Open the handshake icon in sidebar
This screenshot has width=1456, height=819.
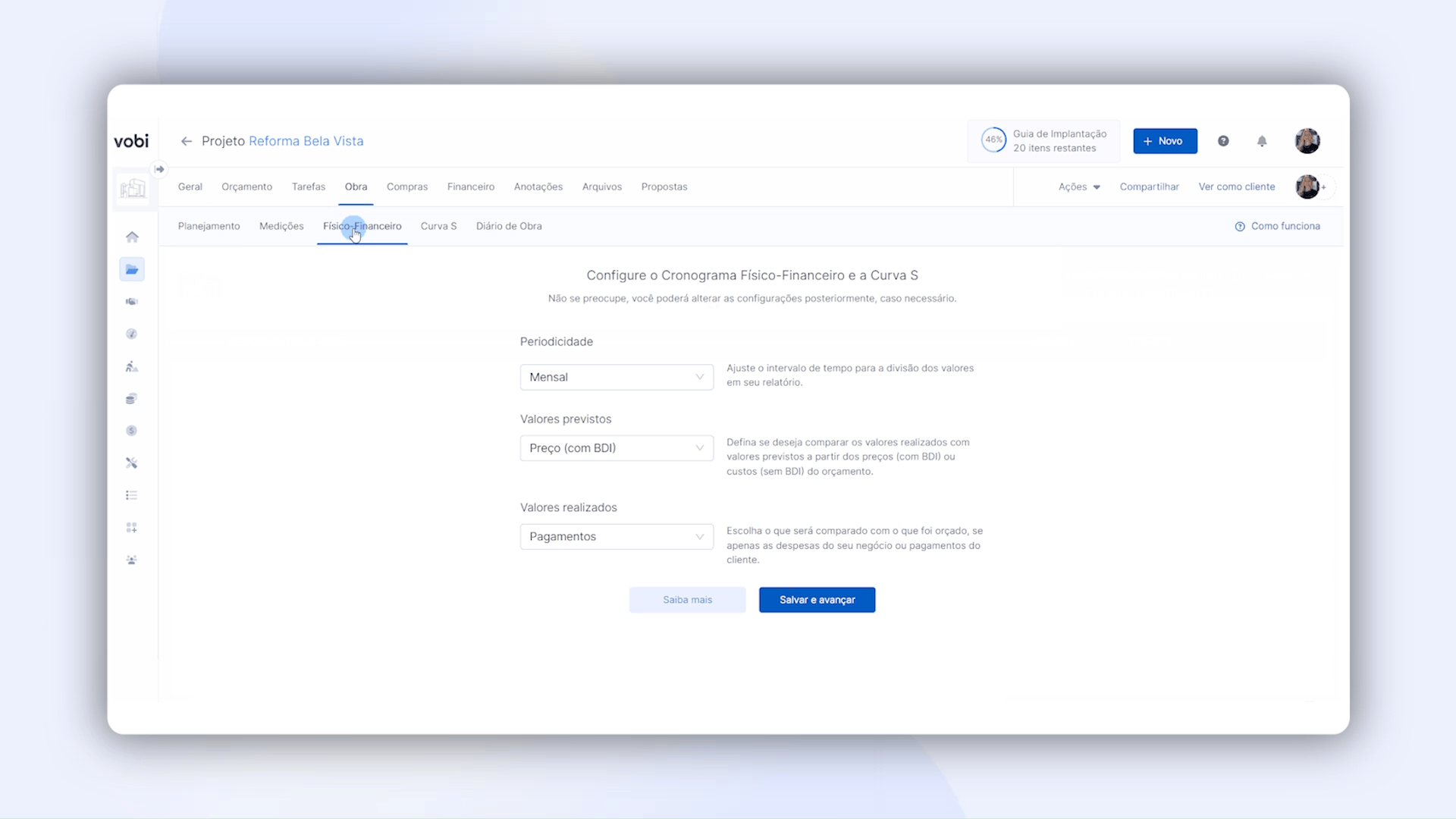132,302
